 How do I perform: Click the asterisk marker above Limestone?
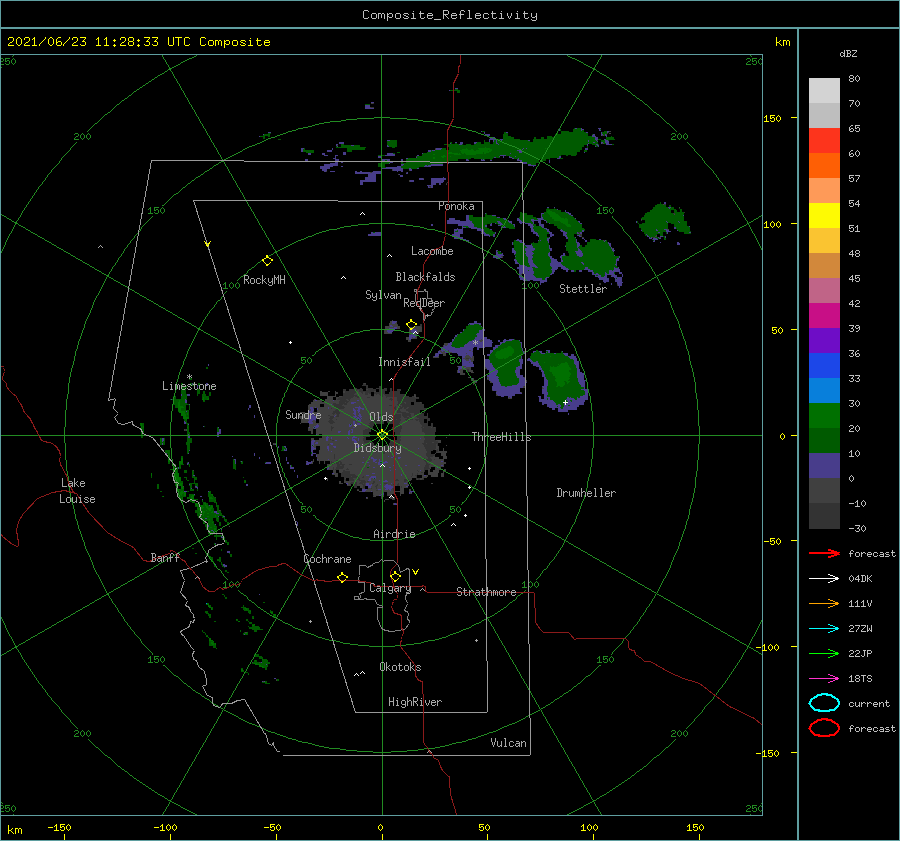tap(189, 377)
